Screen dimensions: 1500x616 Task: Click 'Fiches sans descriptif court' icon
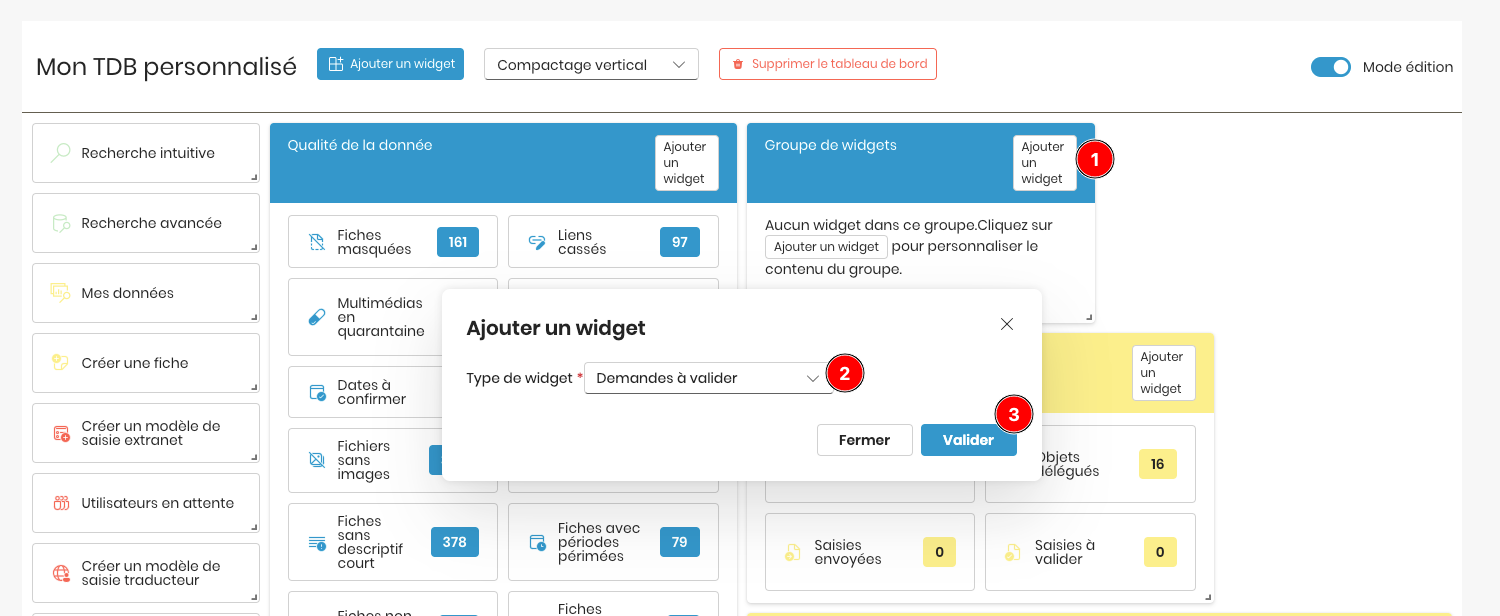tap(317, 543)
